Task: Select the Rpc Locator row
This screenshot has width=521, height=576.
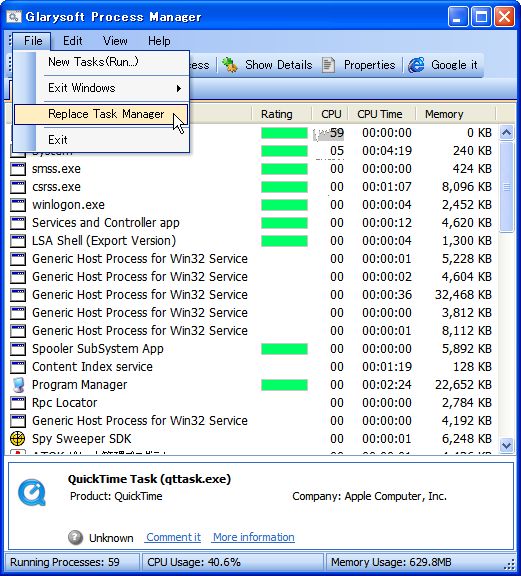Action: tap(252, 403)
